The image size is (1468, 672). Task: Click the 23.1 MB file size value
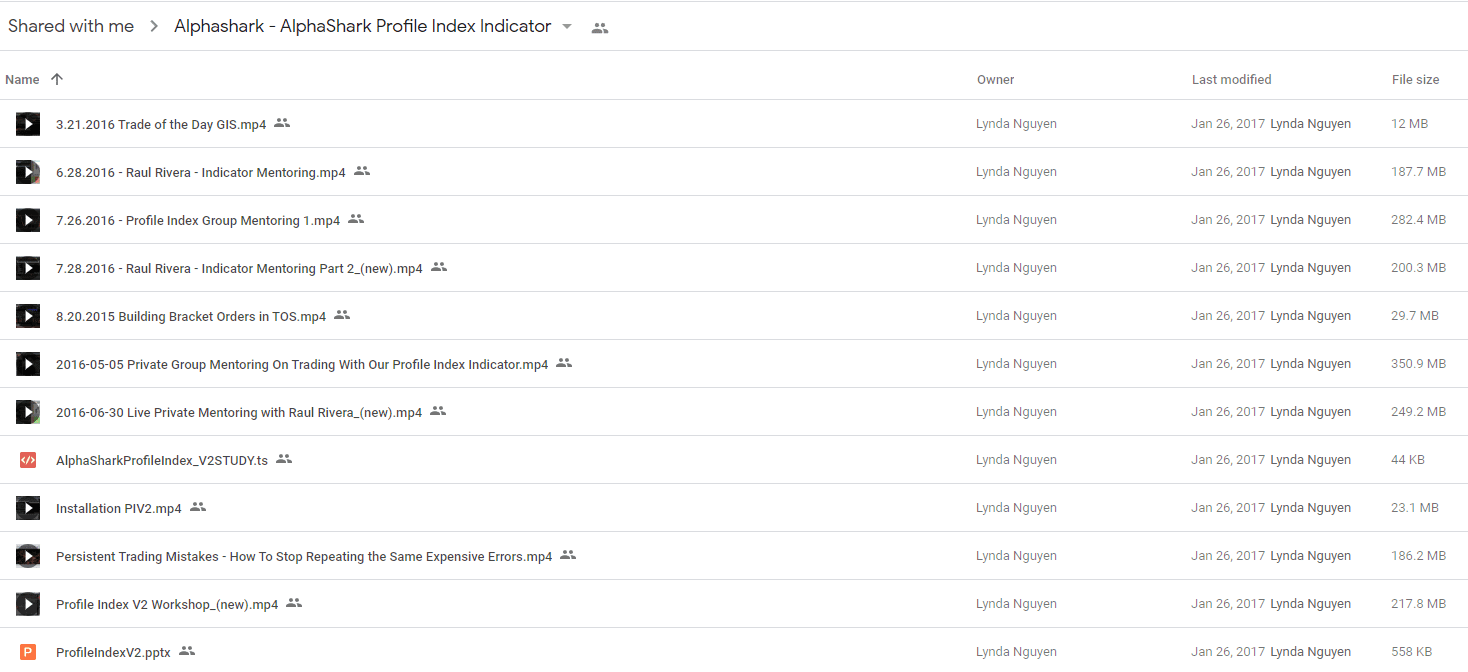(1415, 508)
